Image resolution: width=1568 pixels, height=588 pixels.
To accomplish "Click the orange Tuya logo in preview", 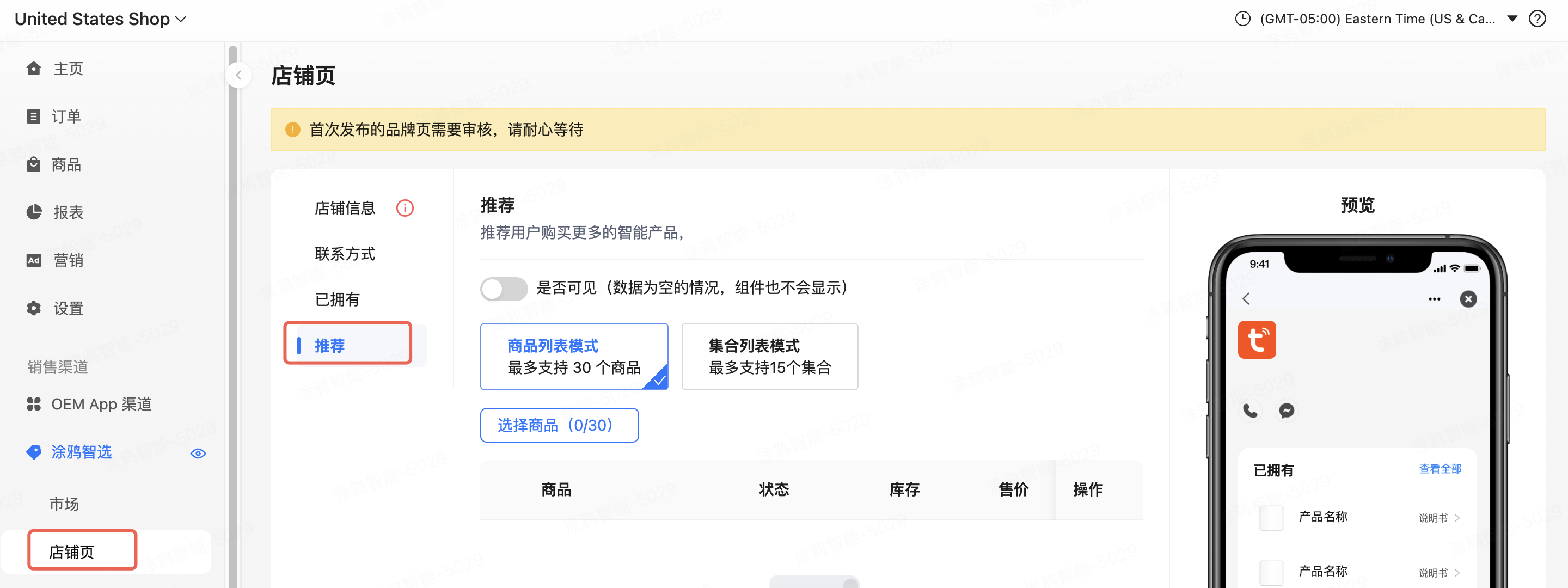I will 1257,340.
